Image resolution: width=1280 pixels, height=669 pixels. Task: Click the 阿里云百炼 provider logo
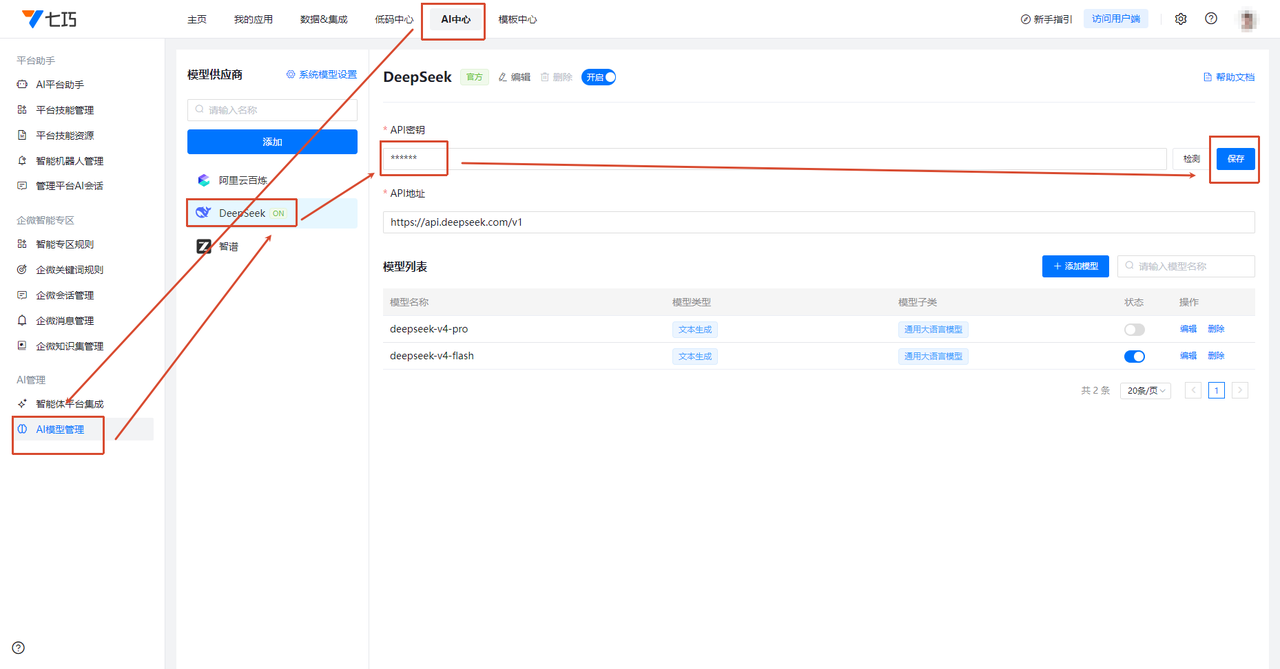coord(204,181)
